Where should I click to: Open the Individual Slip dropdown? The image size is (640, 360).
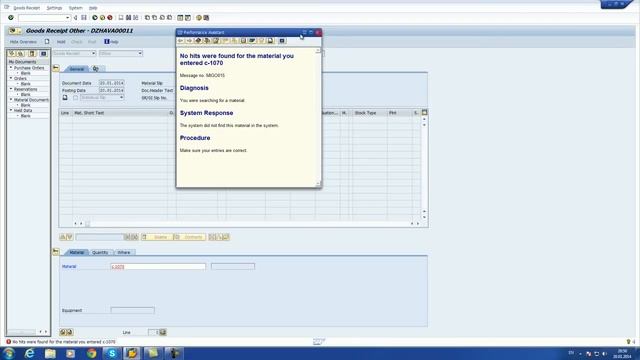tap(121, 98)
